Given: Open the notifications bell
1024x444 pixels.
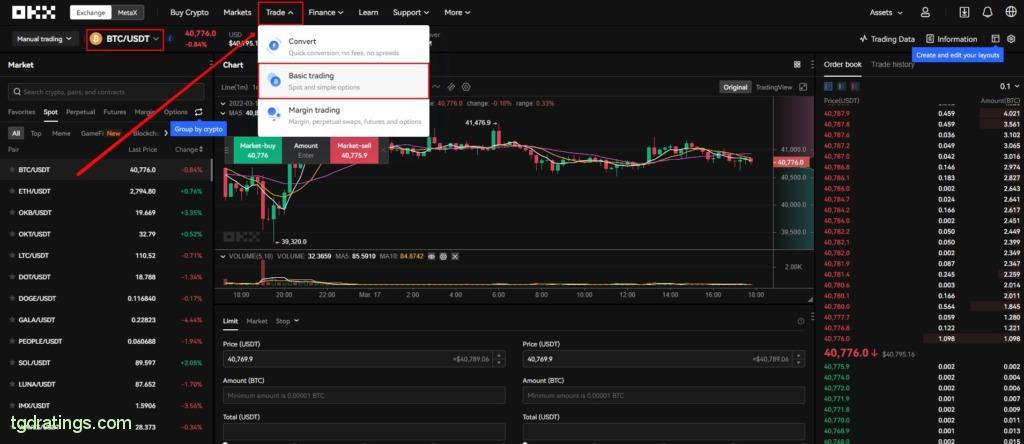Looking at the screenshot, I should click(987, 12).
